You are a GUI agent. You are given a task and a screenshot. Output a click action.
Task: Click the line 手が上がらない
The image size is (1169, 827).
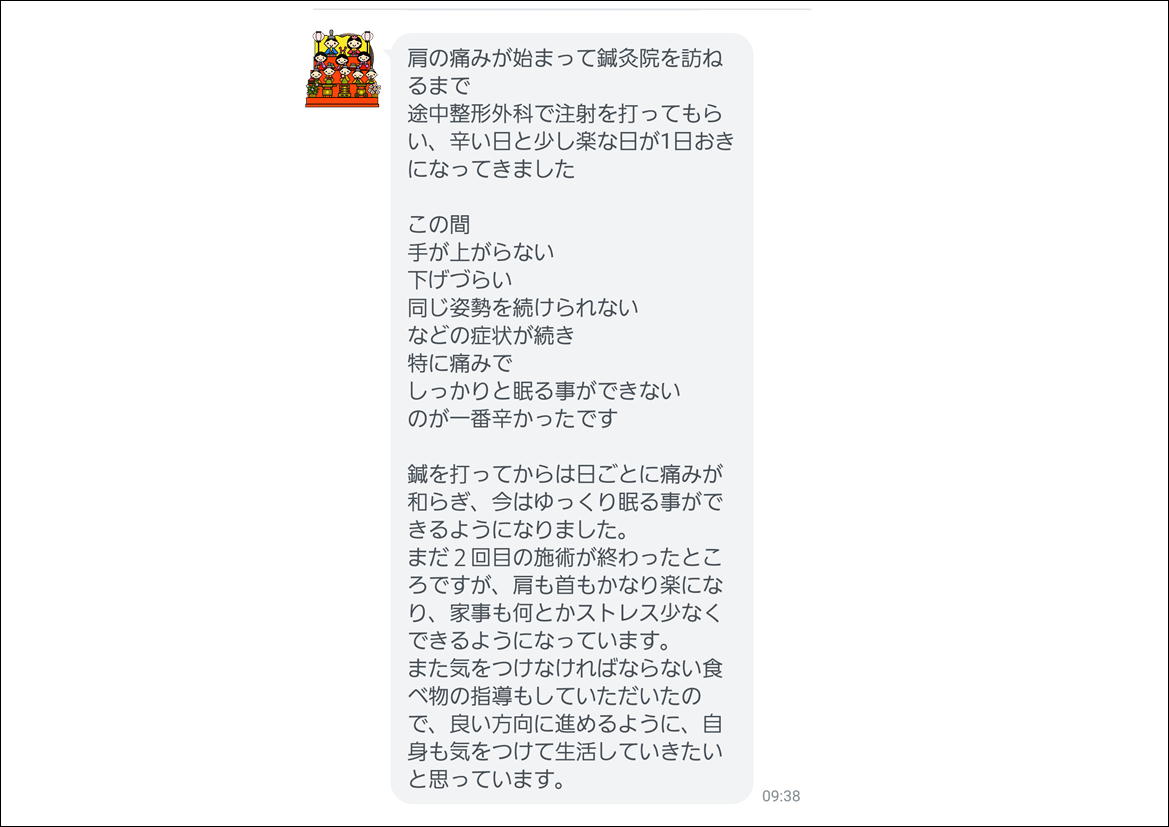(x=481, y=252)
